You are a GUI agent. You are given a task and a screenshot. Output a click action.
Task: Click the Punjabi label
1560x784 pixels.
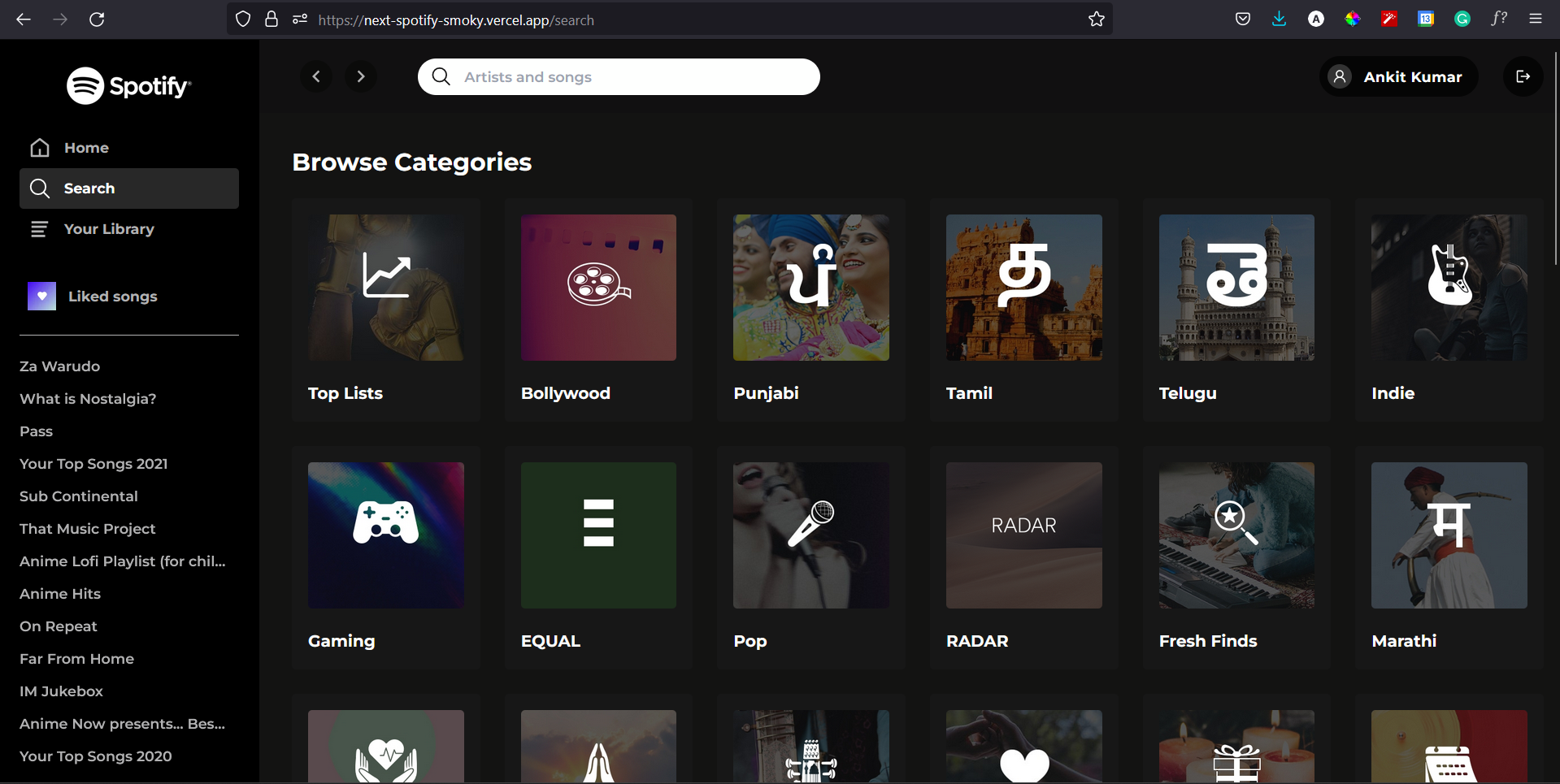(x=766, y=393)
